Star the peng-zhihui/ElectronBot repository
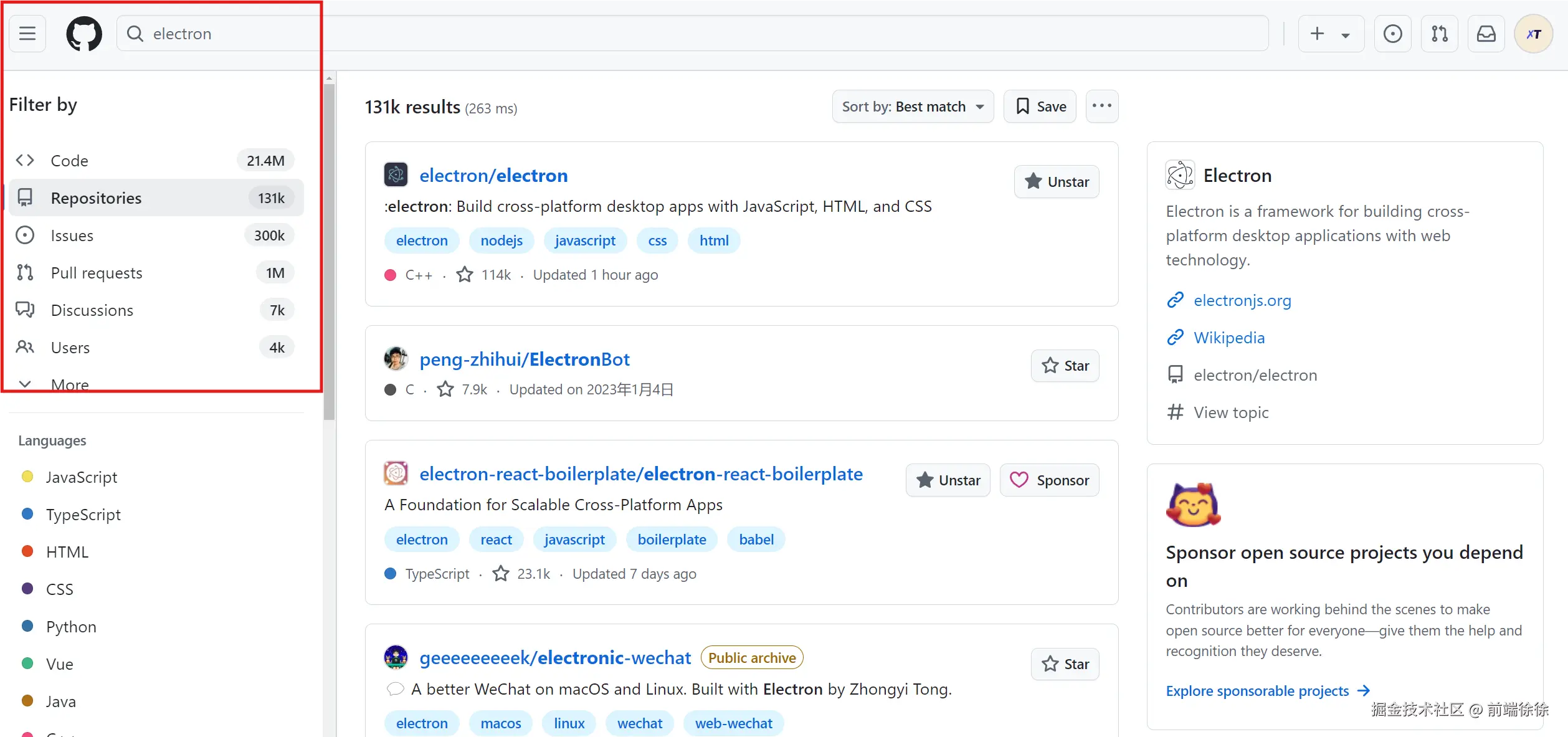This screenshot has height=737, width=1568. coord(1065,366)
